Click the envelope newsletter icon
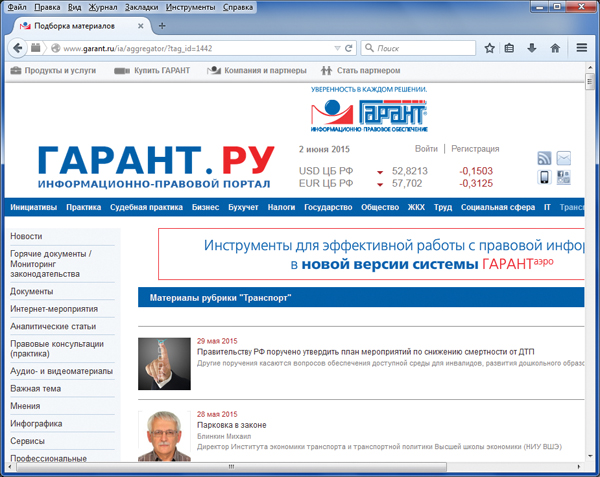The image size is (600, 477). (x=564, y=158)
